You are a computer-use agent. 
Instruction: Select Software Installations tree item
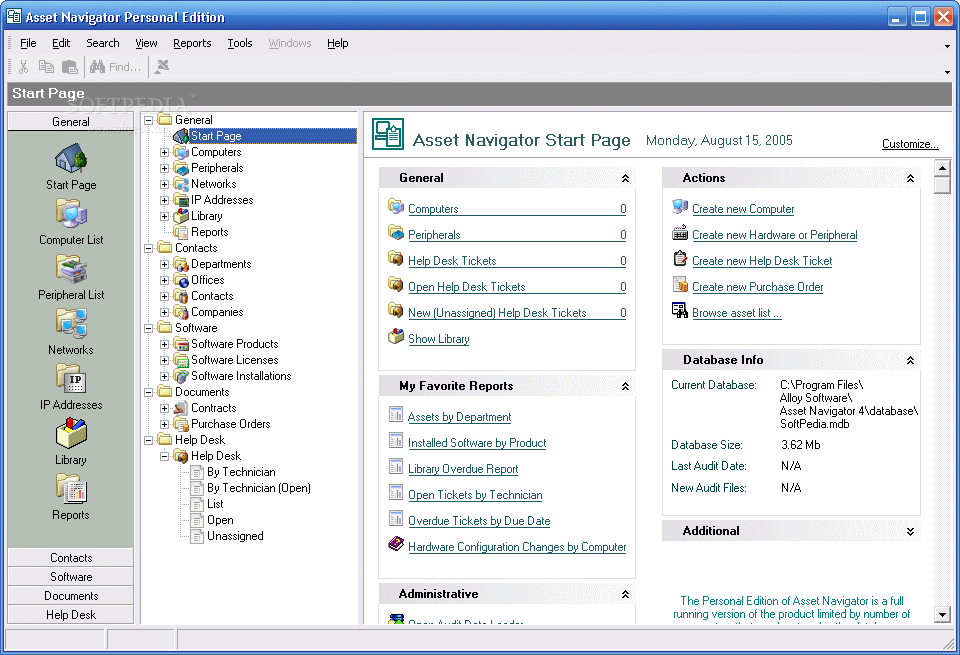241,376
